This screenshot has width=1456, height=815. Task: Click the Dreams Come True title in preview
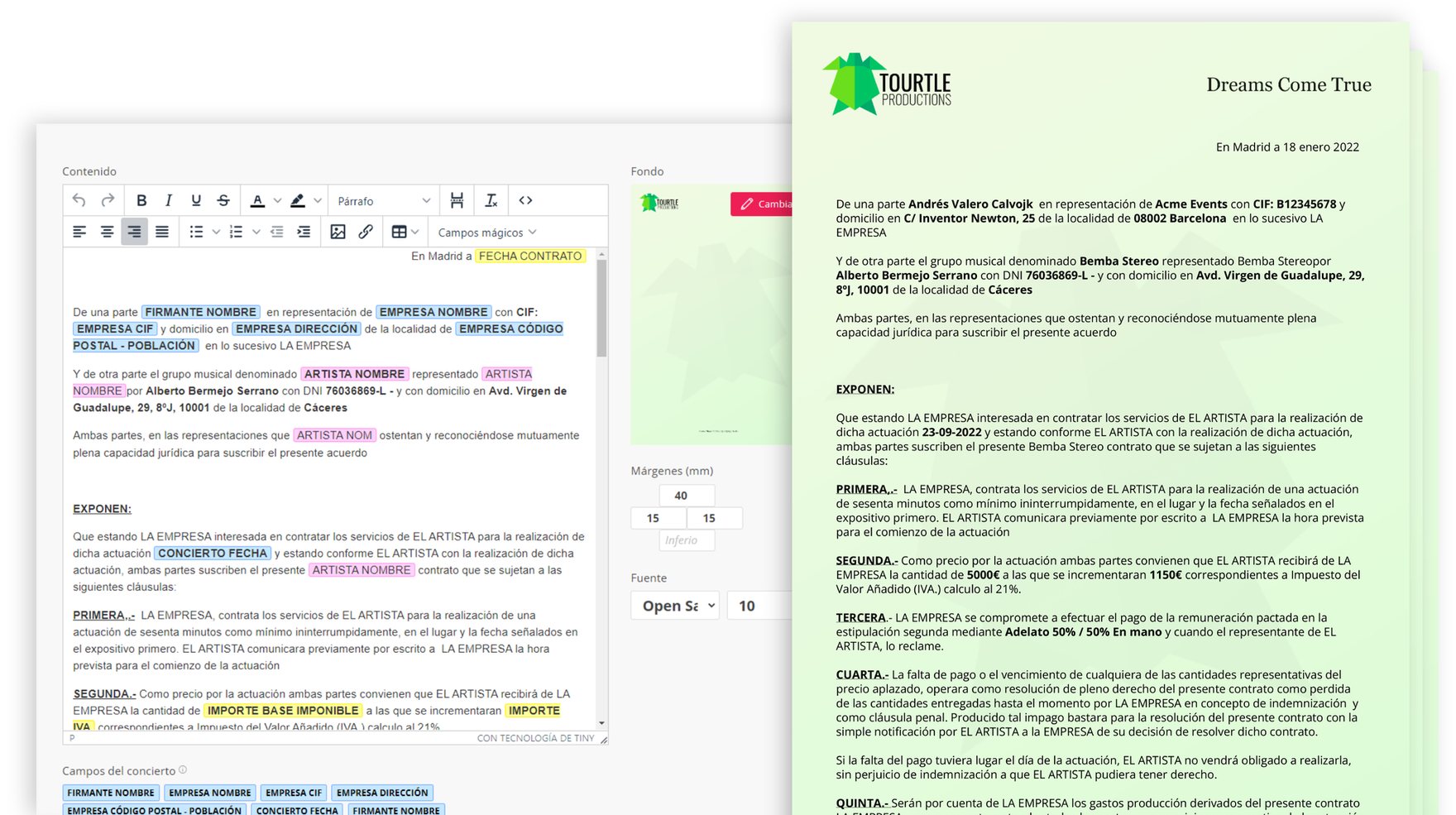pyautogui.click(x=1289, y=84)
